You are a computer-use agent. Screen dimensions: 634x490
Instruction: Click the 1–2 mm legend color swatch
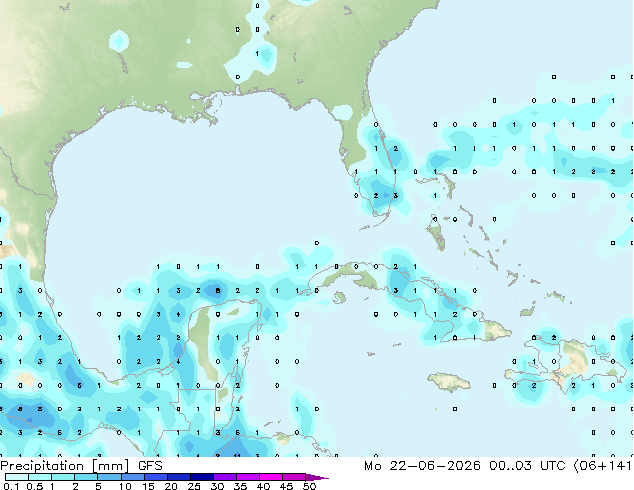tap(63, 477)
